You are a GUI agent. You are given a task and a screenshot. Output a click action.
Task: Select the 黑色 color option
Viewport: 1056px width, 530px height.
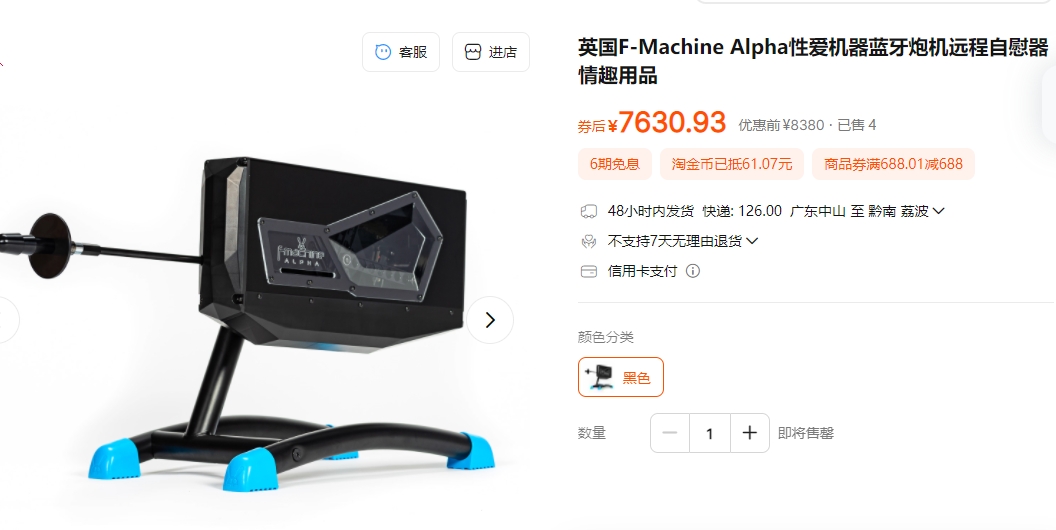620,377
